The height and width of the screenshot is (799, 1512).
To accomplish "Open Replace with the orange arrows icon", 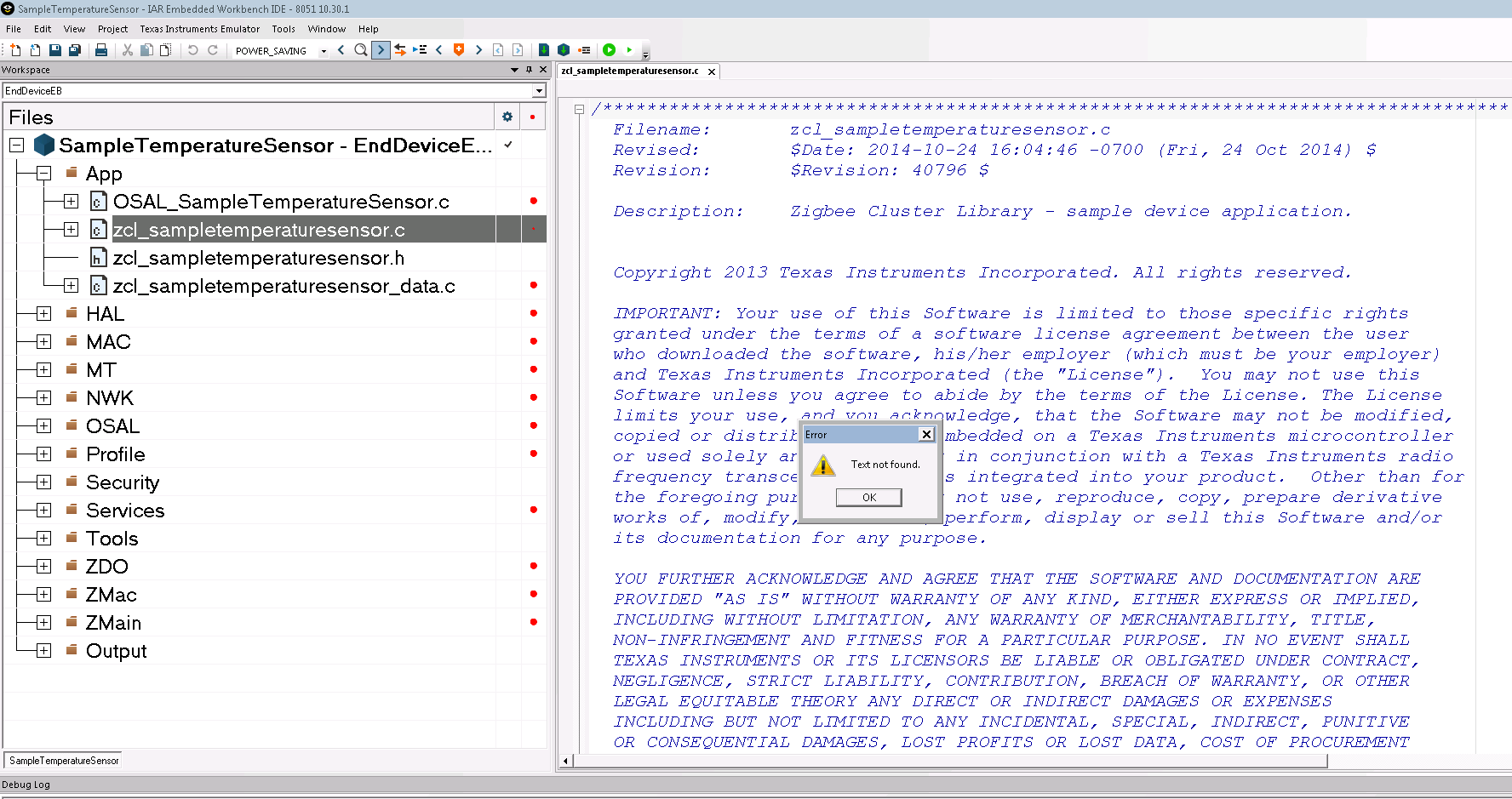I will coord(400,50).
